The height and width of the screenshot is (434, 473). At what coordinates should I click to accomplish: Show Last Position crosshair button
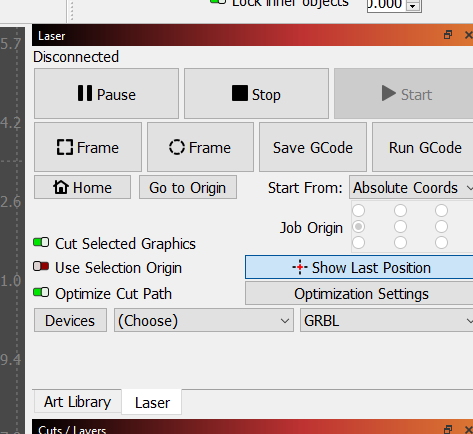[x=359, y=267]
